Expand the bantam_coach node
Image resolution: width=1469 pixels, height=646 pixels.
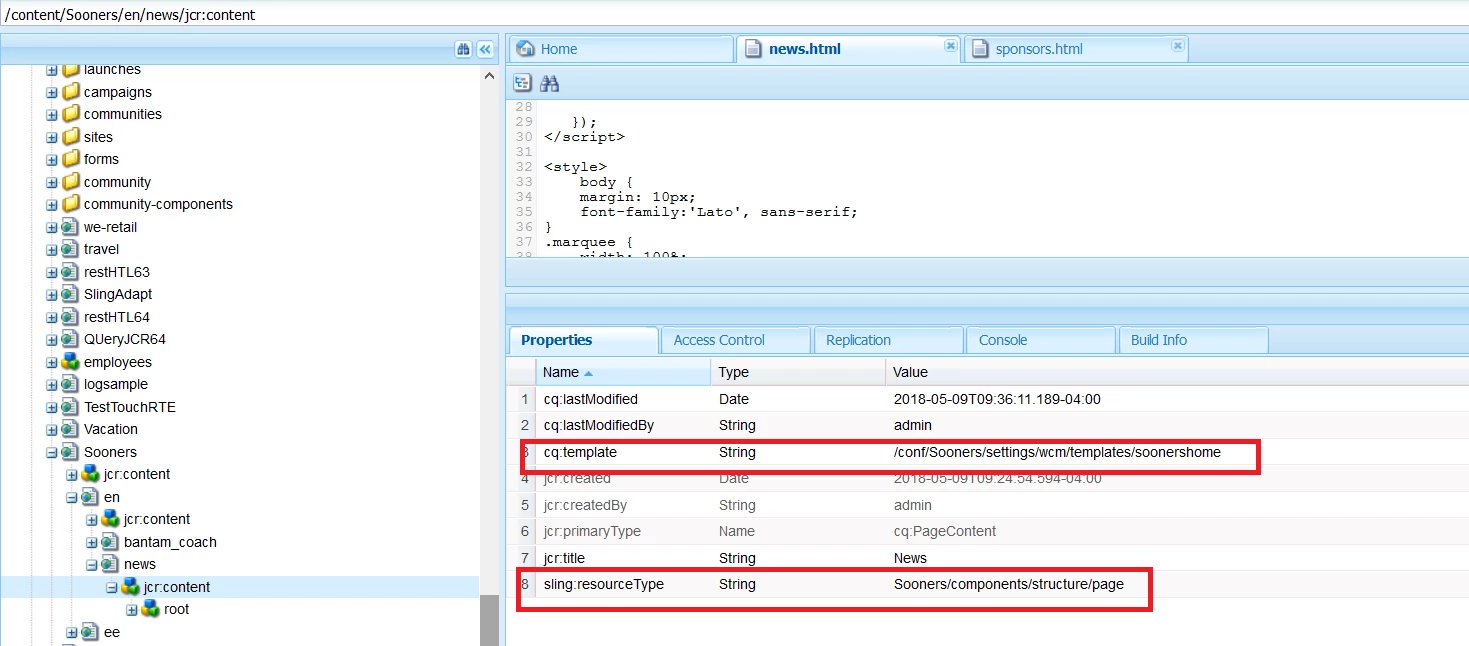pyautogui.click(x=92, y=543)
